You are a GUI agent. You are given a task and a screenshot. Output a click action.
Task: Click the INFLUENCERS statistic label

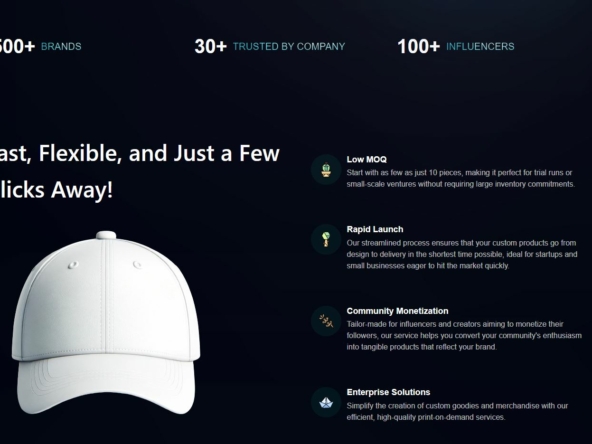(480, 46)
